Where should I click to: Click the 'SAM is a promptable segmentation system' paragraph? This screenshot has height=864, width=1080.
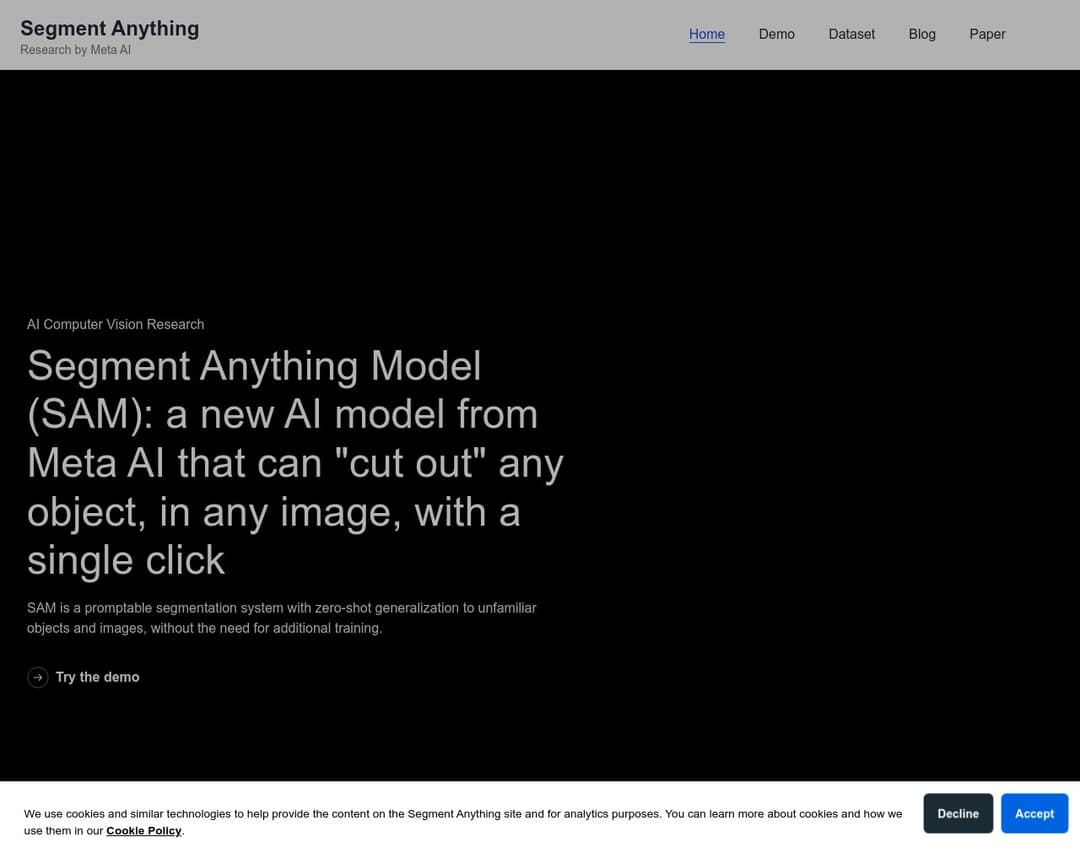tap(282, 618)
